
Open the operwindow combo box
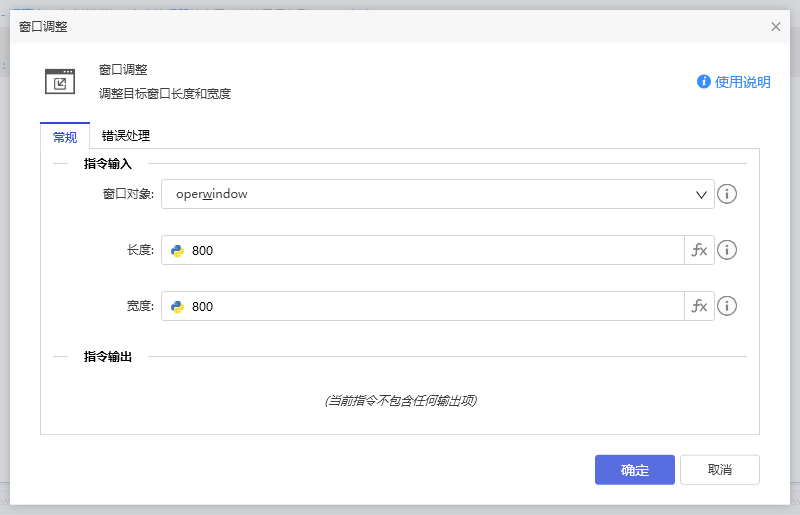click(430, 194)
